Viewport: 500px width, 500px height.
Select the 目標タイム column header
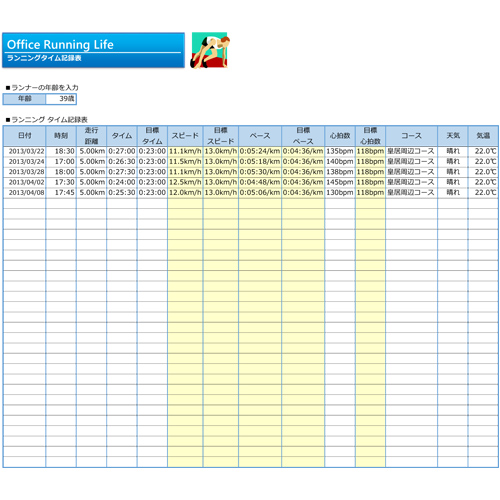tap(152, 136)
